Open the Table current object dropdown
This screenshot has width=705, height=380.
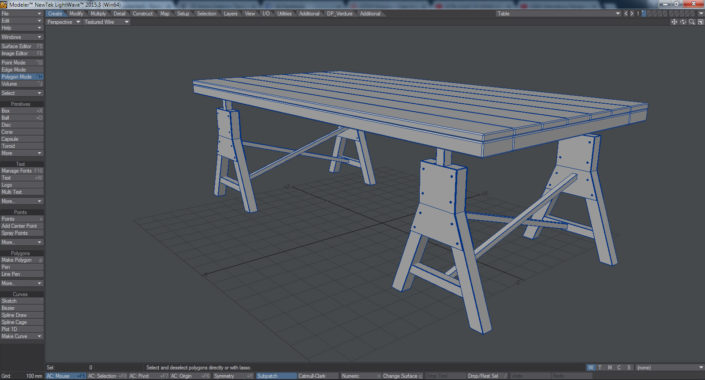[558, 13]
